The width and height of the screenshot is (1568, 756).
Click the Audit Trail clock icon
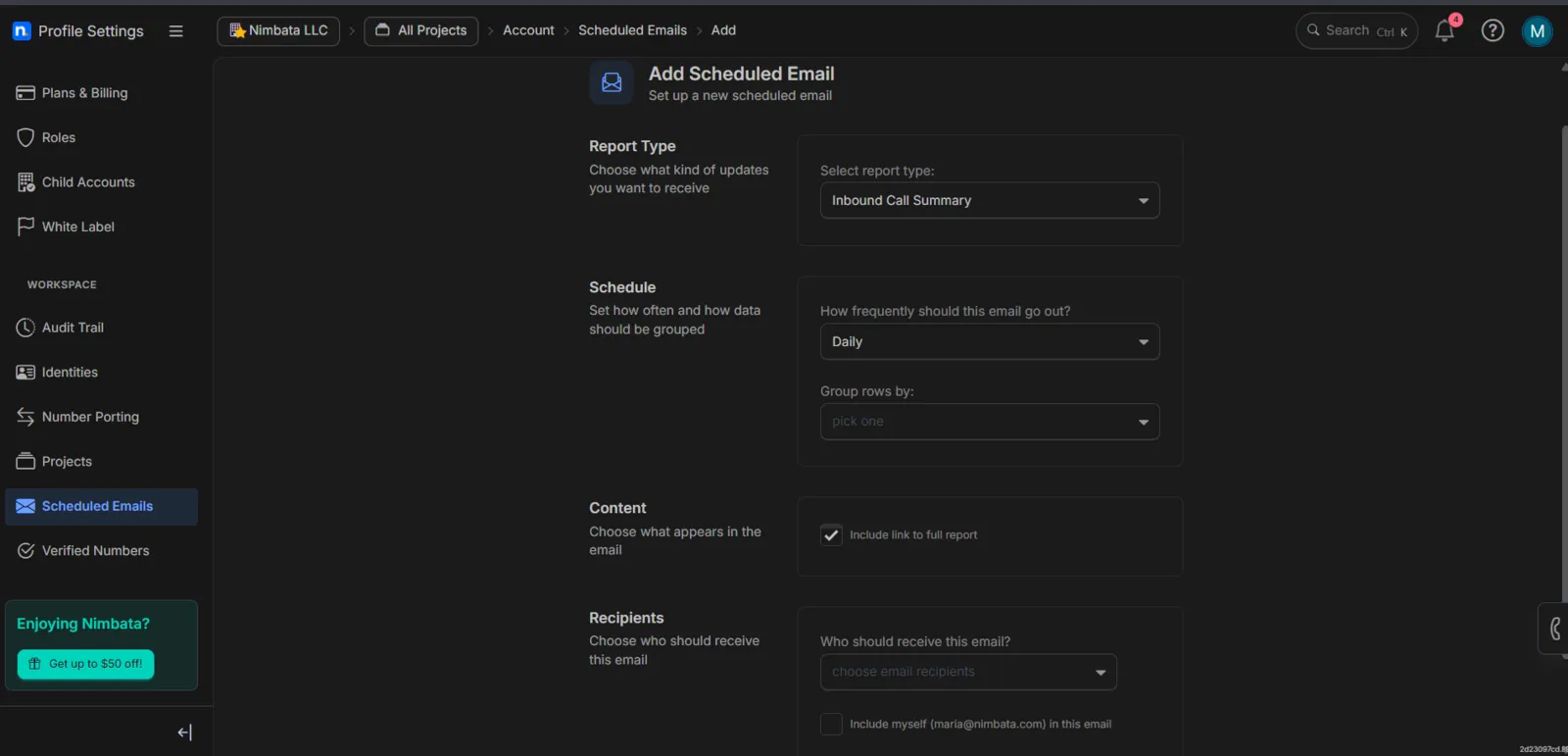[x=25, y=328]
